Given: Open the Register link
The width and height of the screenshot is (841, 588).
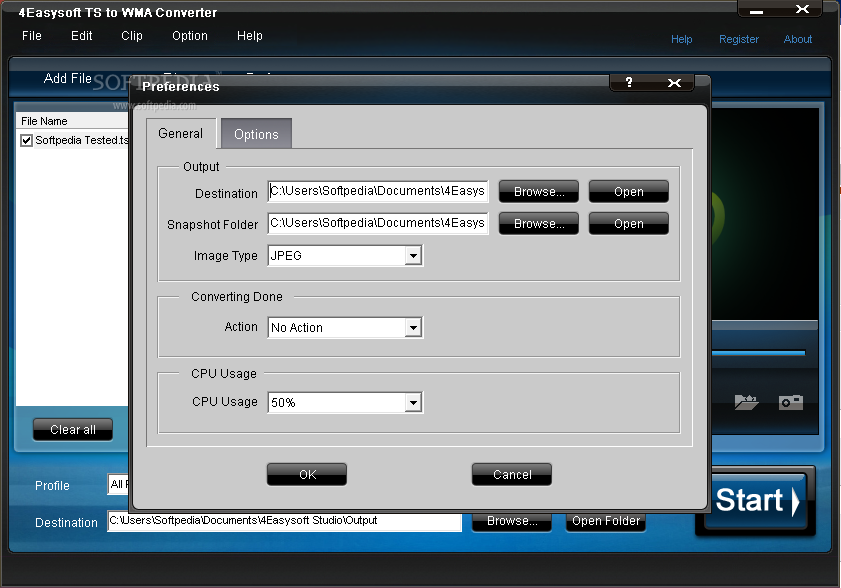Looking at the screenshot, I should (x=739, y=39).
